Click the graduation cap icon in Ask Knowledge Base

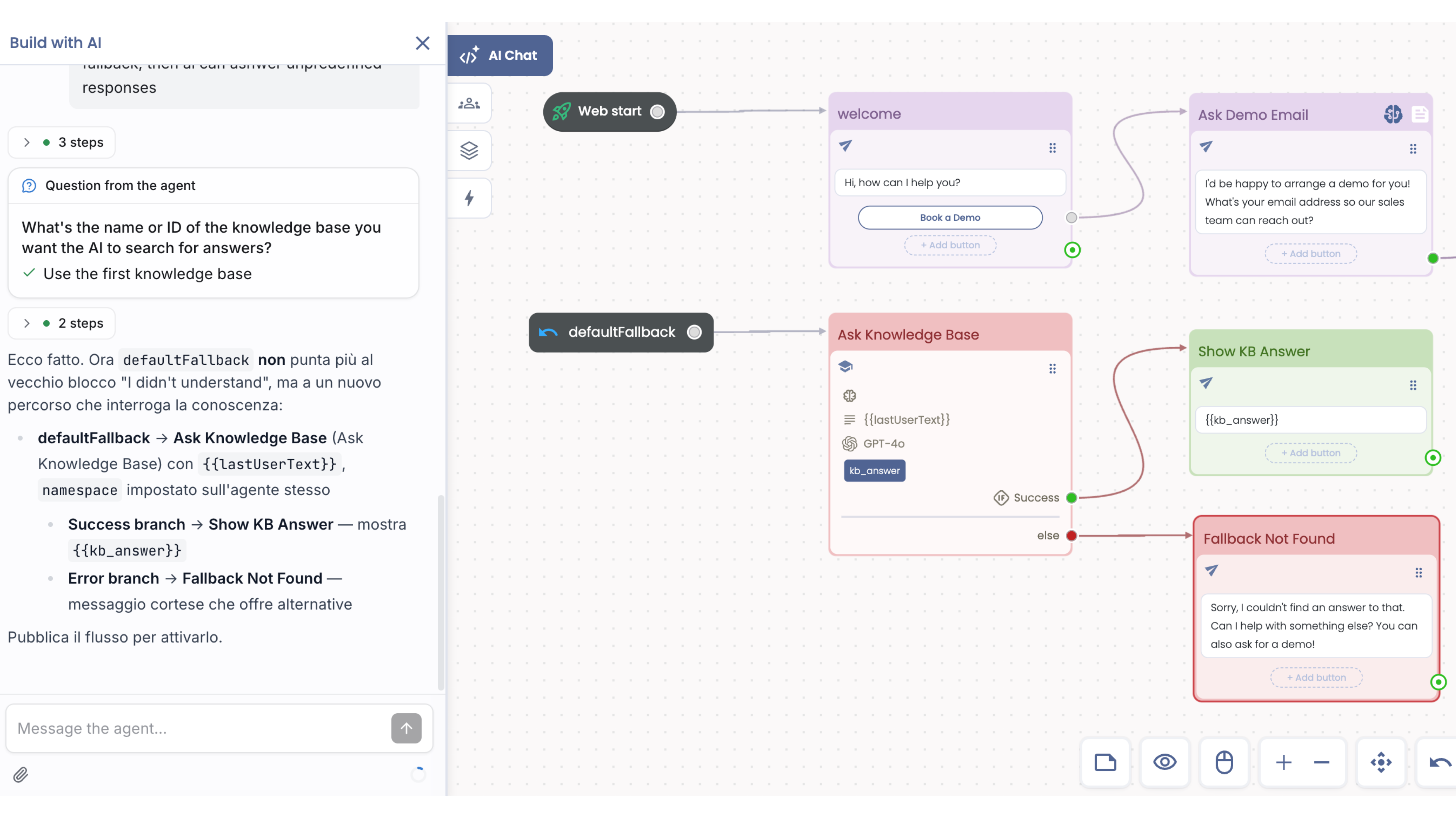[x=846, y=366]
